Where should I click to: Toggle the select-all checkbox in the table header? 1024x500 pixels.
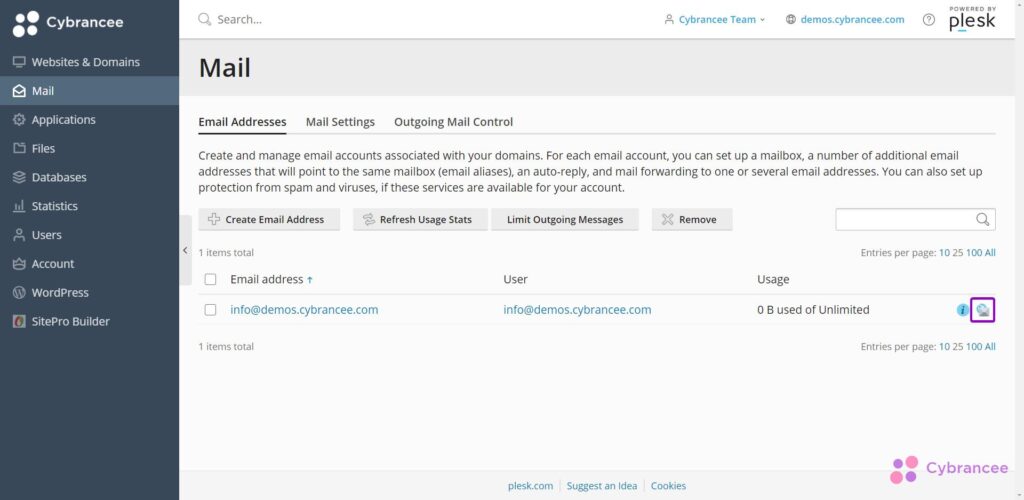210,279
